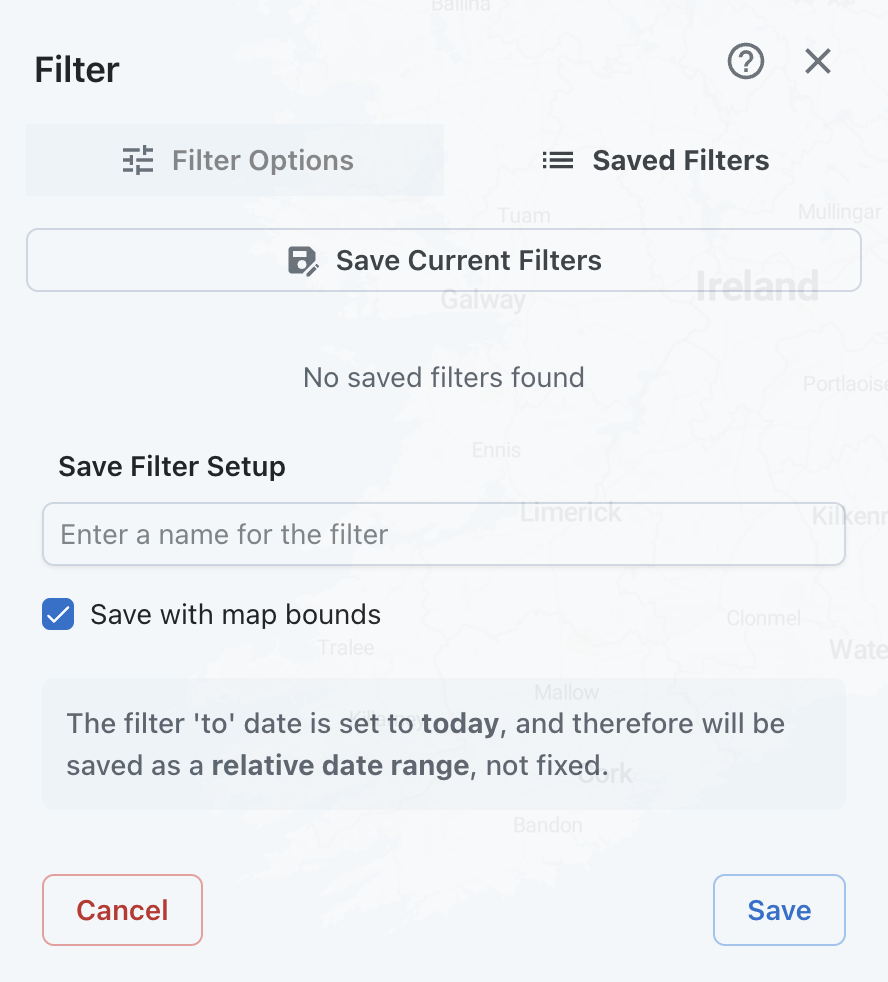The height and width of the screenshot is (982, 888).
Task: Switch to the Filter Options tab
Action: pyautogui.click(x=235, y=160)
